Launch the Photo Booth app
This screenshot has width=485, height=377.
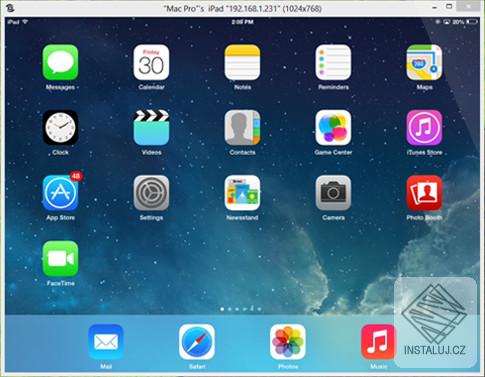[x=424, y=193]
